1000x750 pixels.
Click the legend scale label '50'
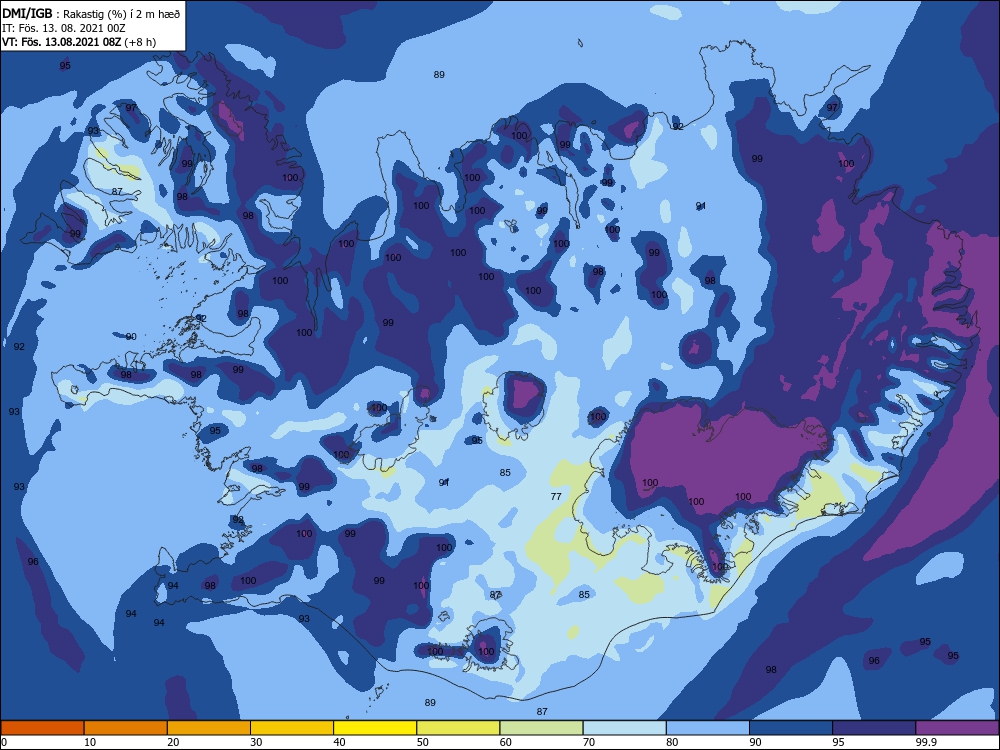[x=422, y=742]
